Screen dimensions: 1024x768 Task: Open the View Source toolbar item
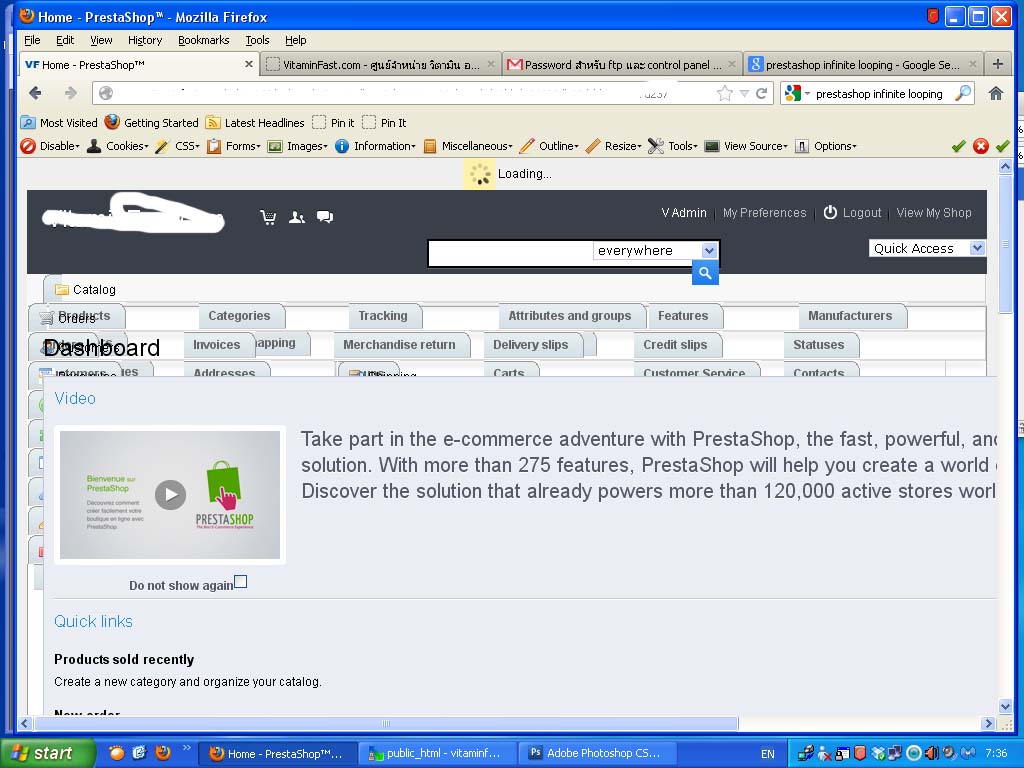click(747, 146)
